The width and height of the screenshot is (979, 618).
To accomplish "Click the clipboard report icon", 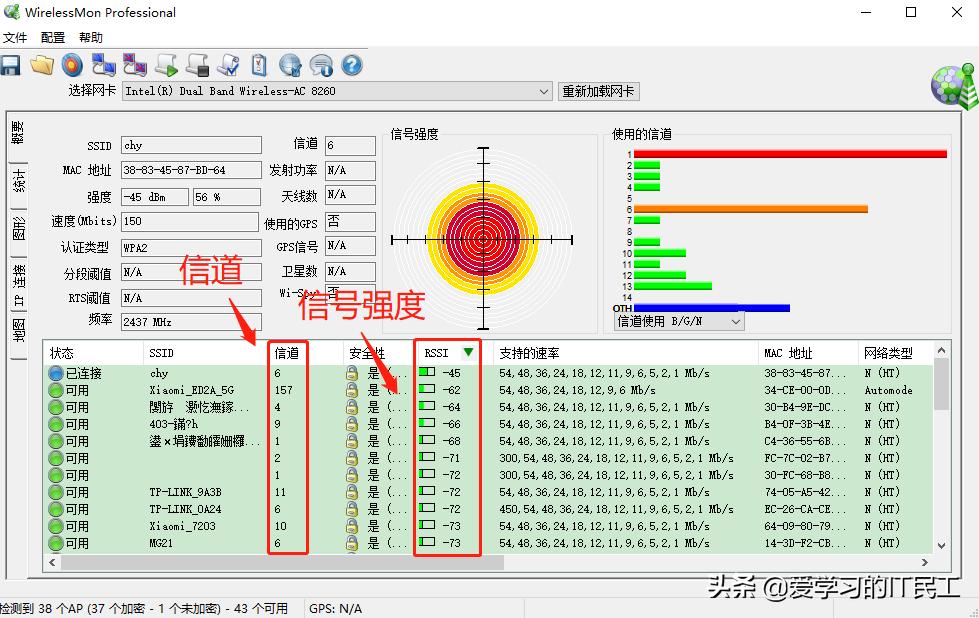I will click(259, 64).
